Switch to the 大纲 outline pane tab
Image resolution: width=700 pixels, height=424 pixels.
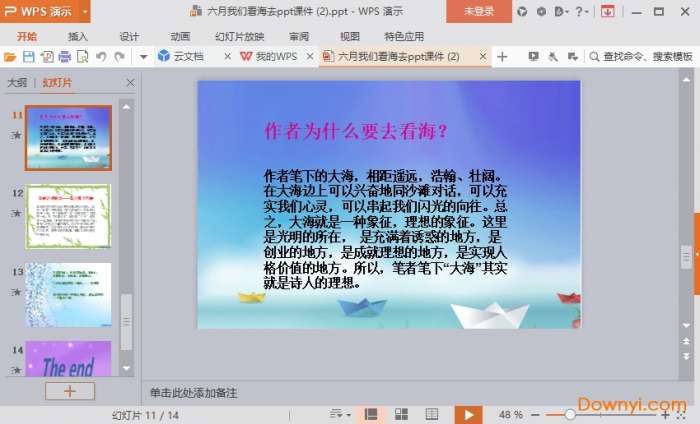(17, 83)
